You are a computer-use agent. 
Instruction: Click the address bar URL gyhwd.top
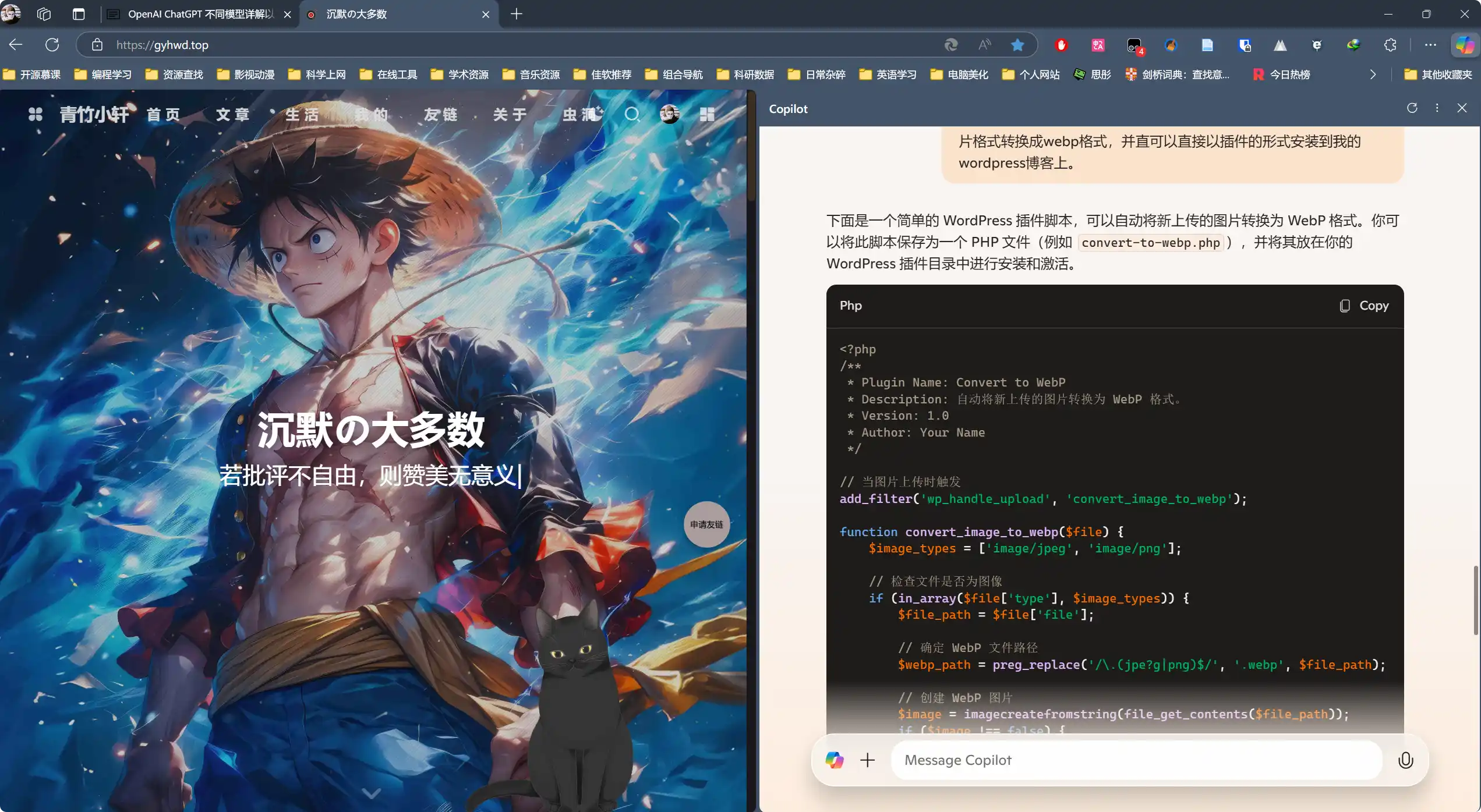(162, 45)
